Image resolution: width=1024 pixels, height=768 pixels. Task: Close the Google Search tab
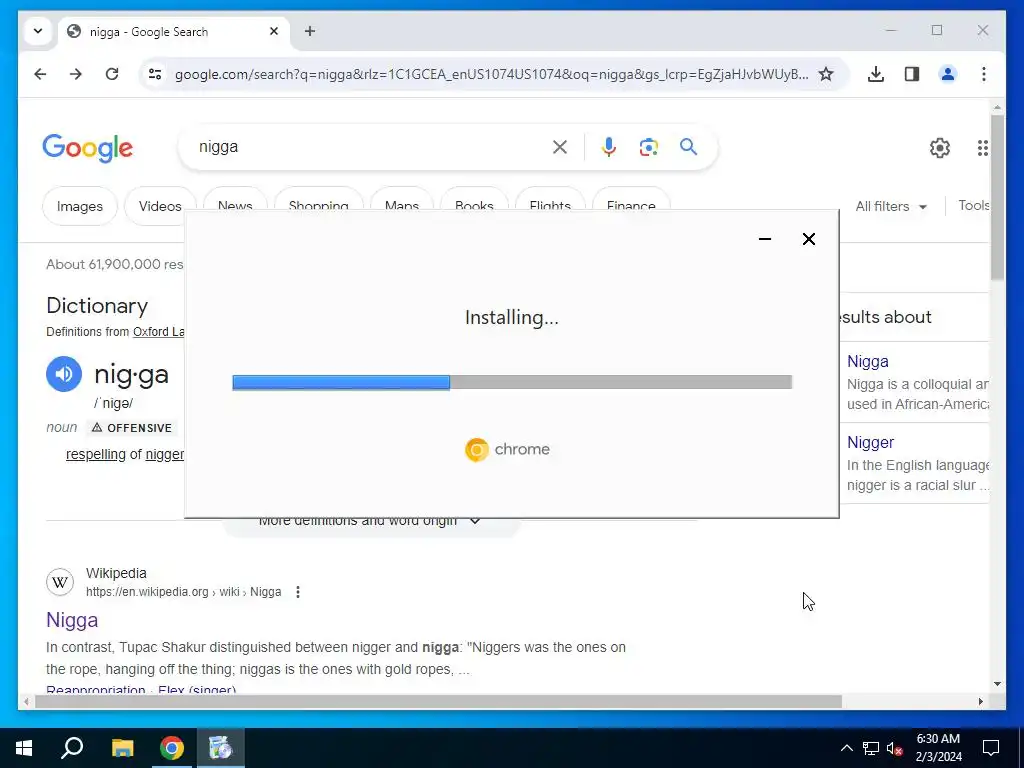click(274, 31)
